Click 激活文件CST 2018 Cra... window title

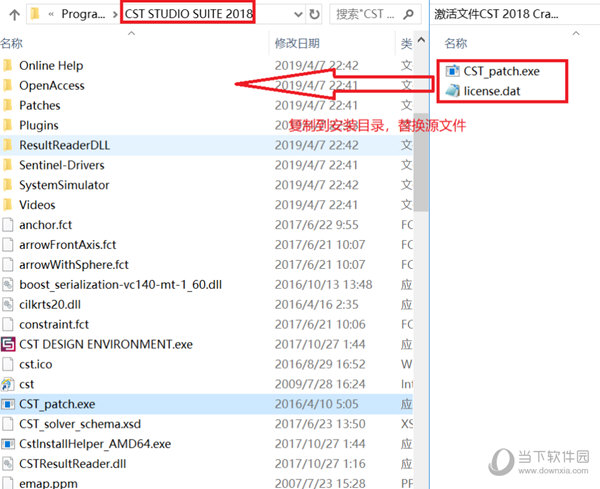tap(496, 14)
